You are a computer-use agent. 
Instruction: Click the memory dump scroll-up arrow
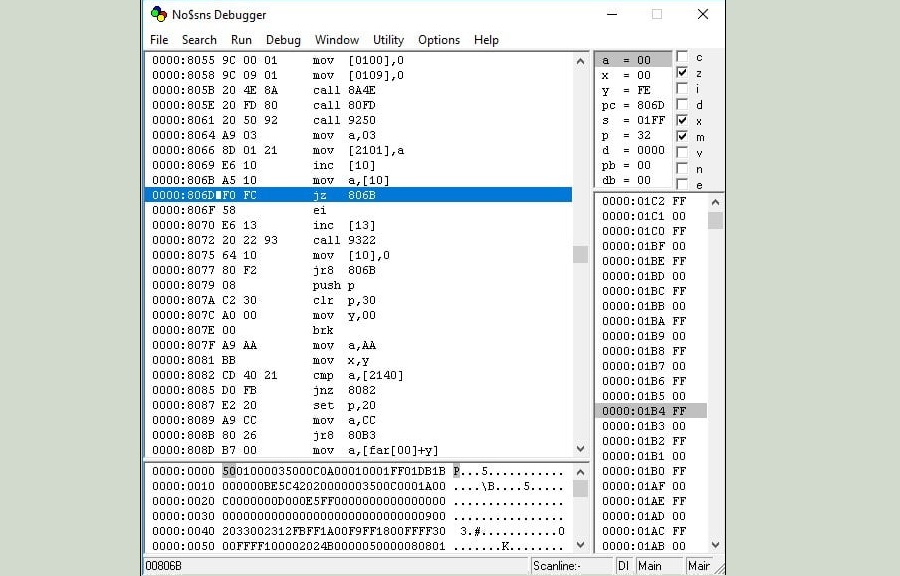580,471
